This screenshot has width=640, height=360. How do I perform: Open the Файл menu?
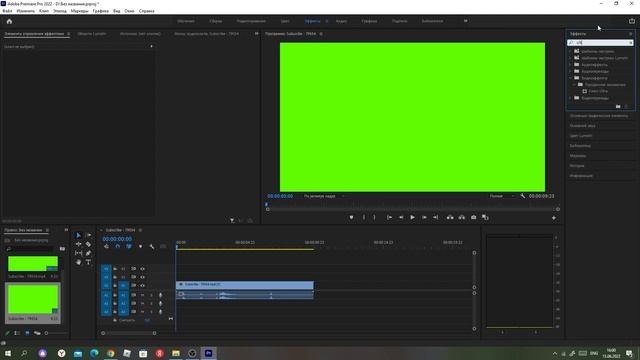click(7, 11)
